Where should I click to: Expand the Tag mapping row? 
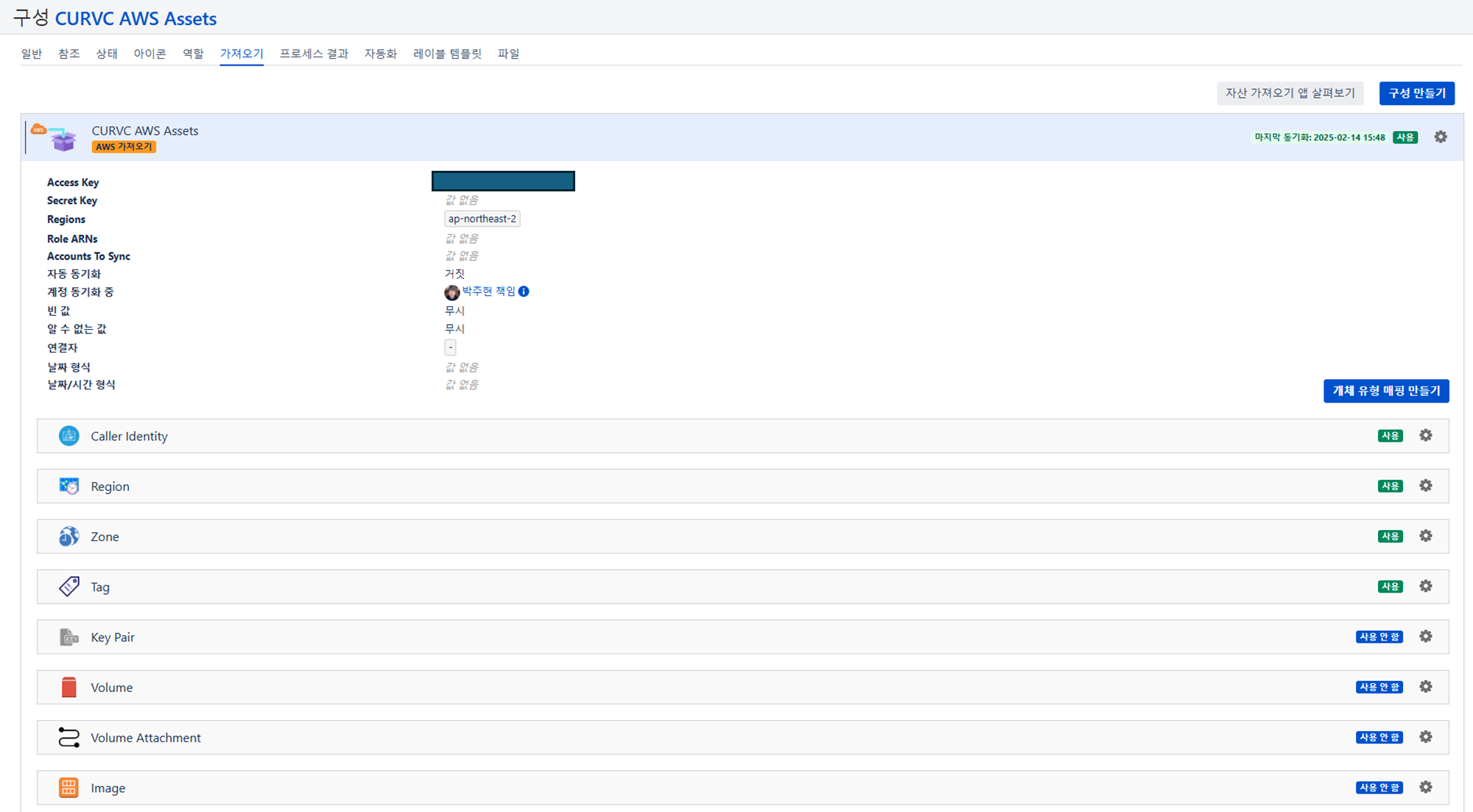pyautogui.click(x=742, y=587)
